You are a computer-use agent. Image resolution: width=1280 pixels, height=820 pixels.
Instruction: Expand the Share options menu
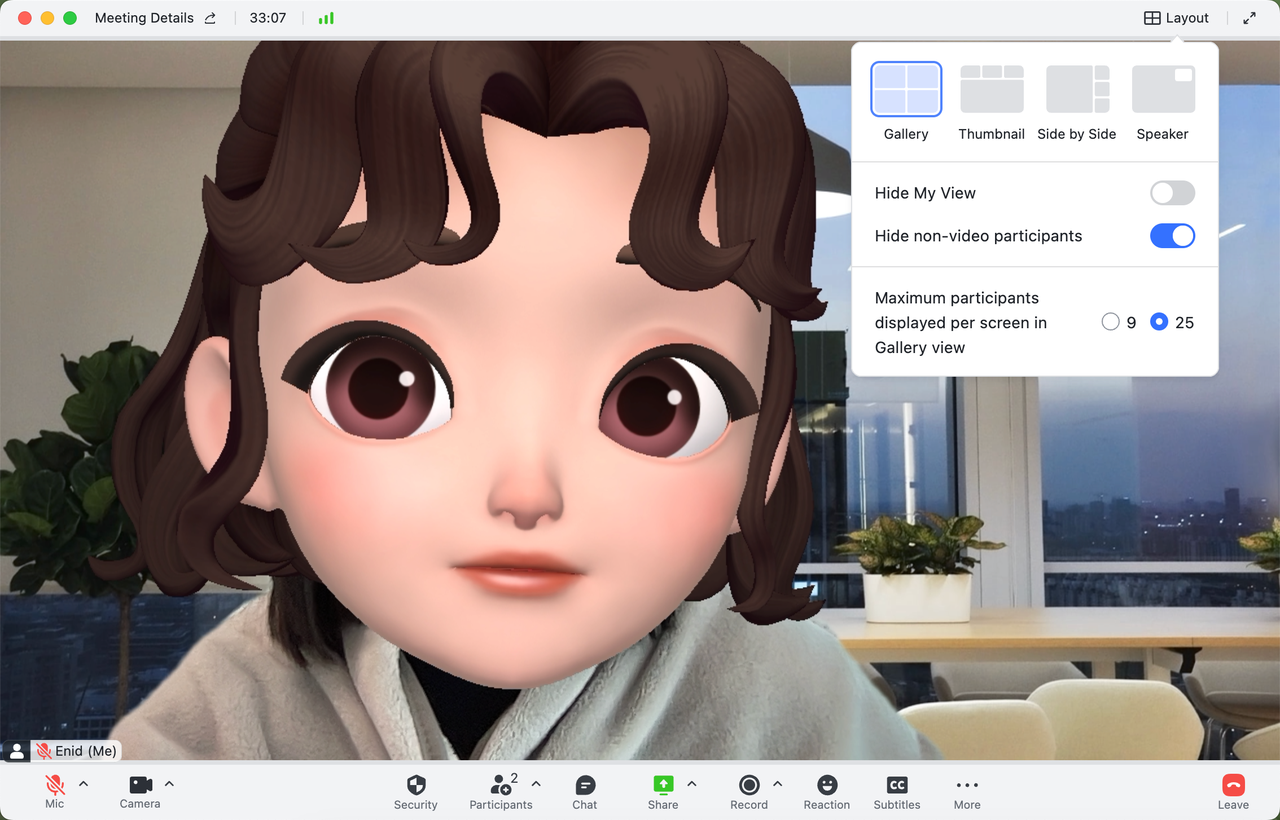689,785
